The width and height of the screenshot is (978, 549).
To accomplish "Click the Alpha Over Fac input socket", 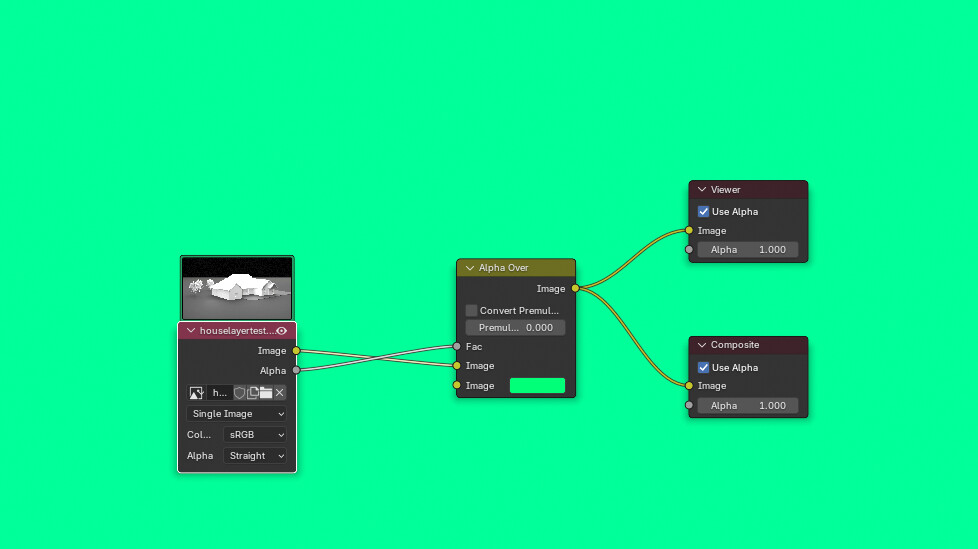I will [x=457, y=346].
